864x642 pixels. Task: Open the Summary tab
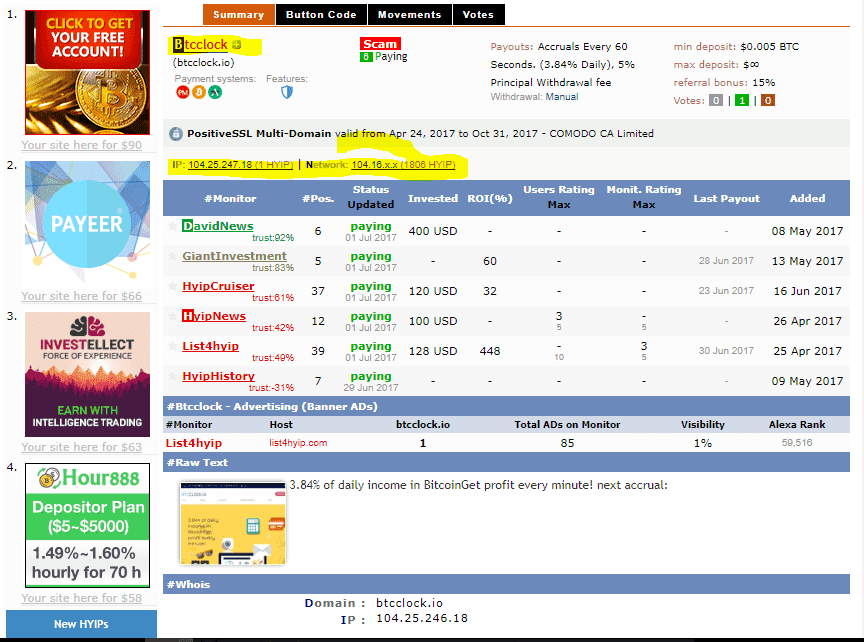tap(239, 14)
